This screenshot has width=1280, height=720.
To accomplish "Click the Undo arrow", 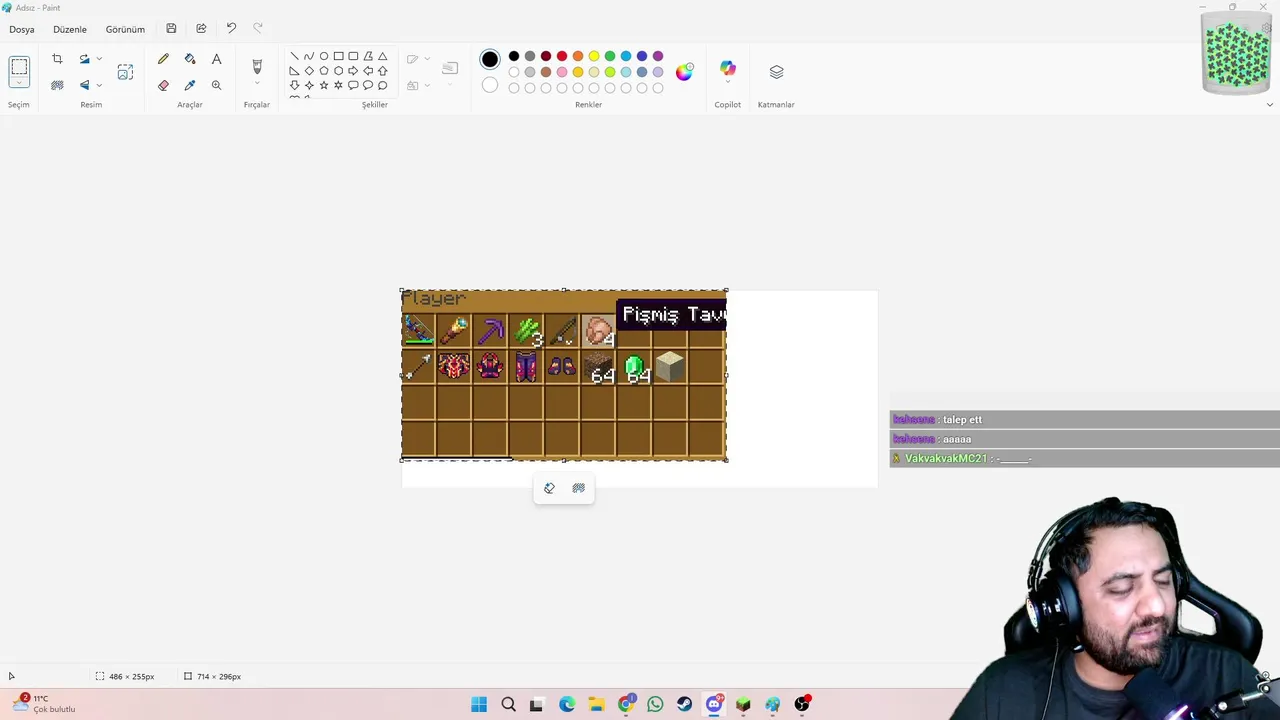I will [231, 29].
